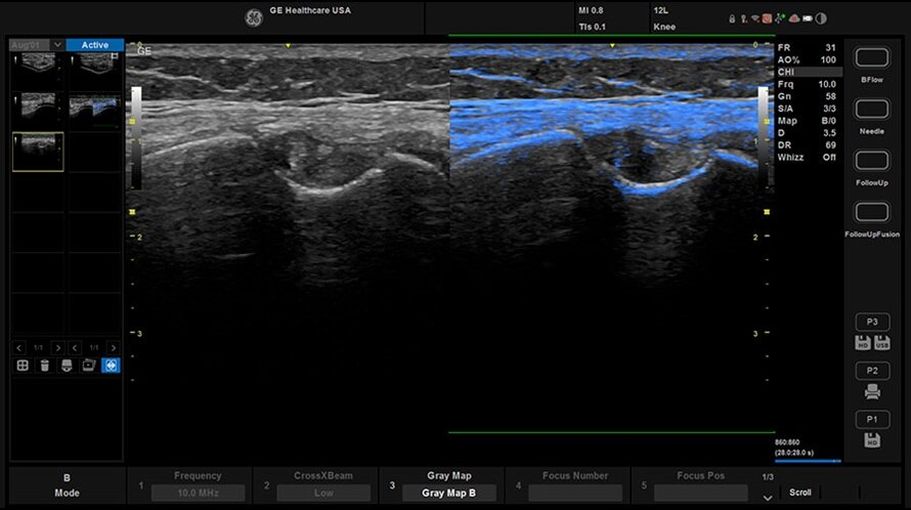Click the grid layout icon under thumbnails
This screenshot has height=510, width=911.
[22, 366]
